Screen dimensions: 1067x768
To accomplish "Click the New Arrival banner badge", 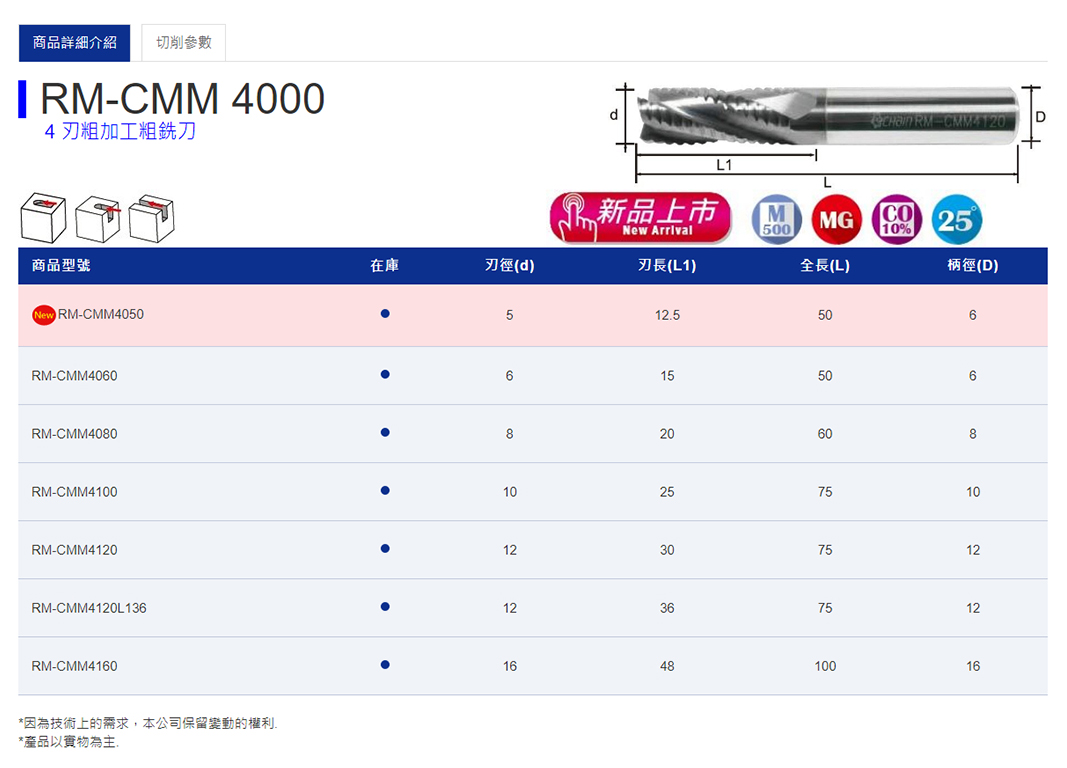I will pos(640,218).
